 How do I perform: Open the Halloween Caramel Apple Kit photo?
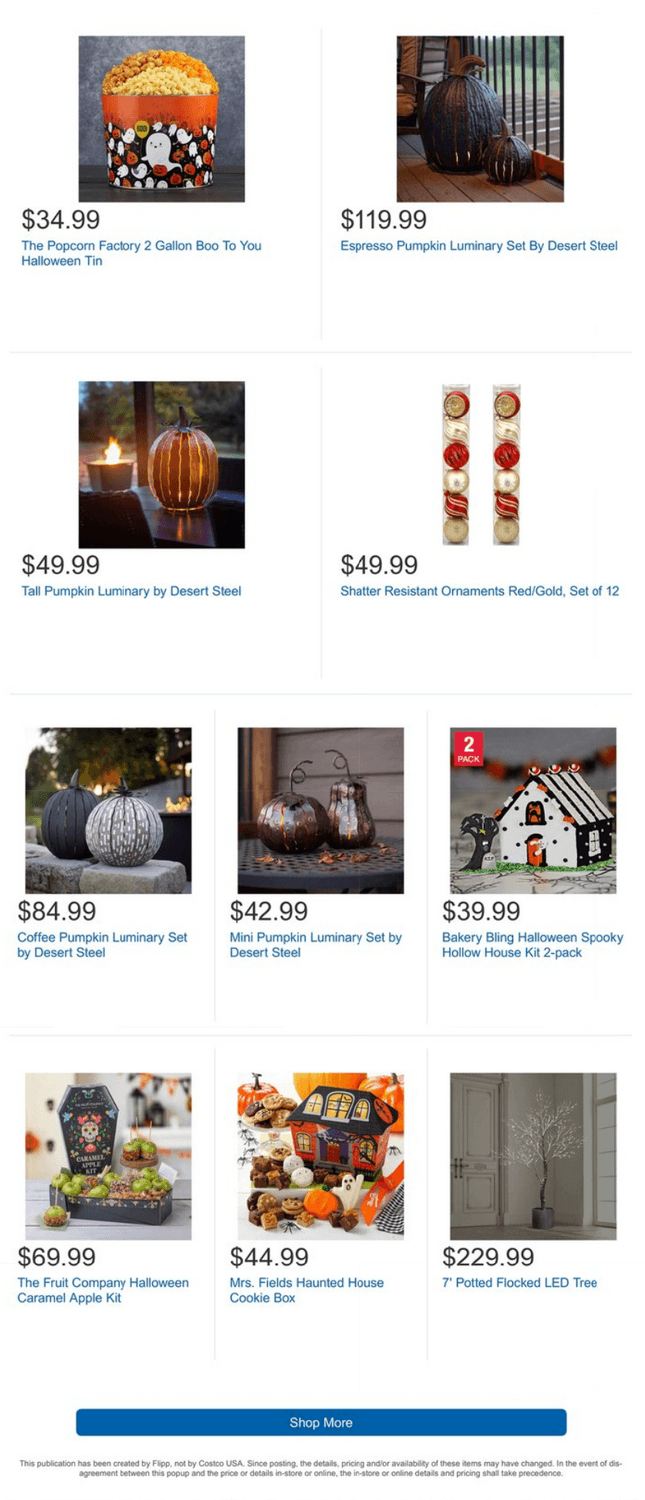coord(108,1156)
